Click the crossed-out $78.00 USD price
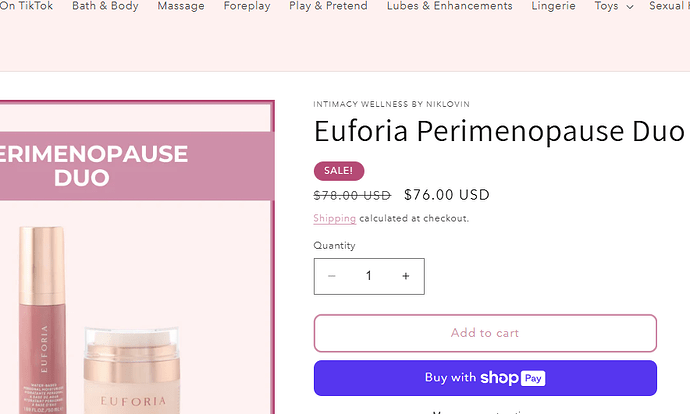690x414 pixels. [x=352, y=195]
